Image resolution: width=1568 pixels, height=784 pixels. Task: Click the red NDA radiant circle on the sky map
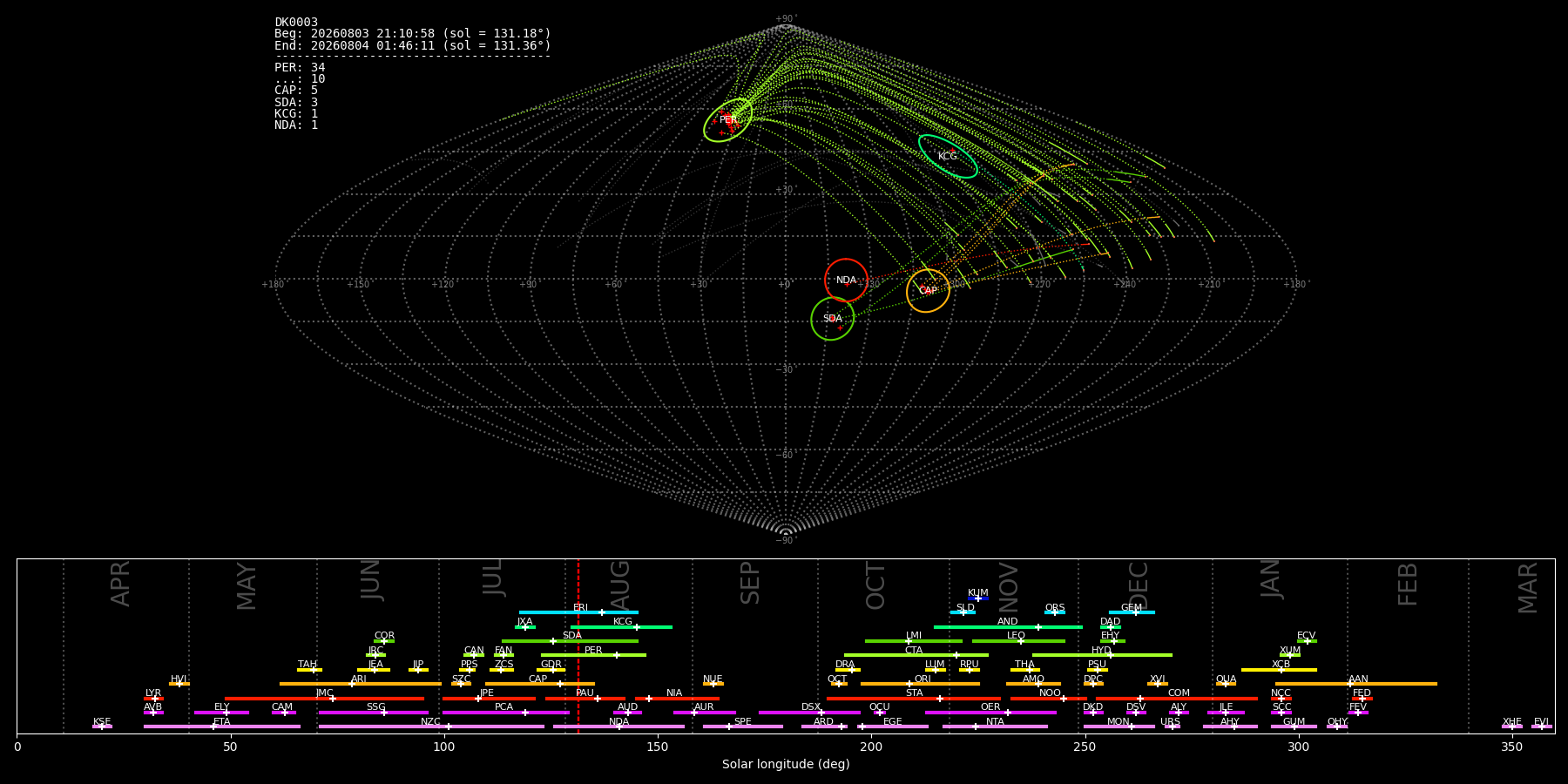coord(846,280)
